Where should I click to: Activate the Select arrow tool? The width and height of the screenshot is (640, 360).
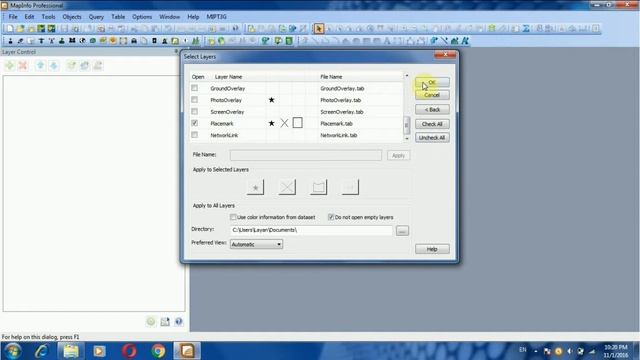pyautogui.click(x=319, y=29)
